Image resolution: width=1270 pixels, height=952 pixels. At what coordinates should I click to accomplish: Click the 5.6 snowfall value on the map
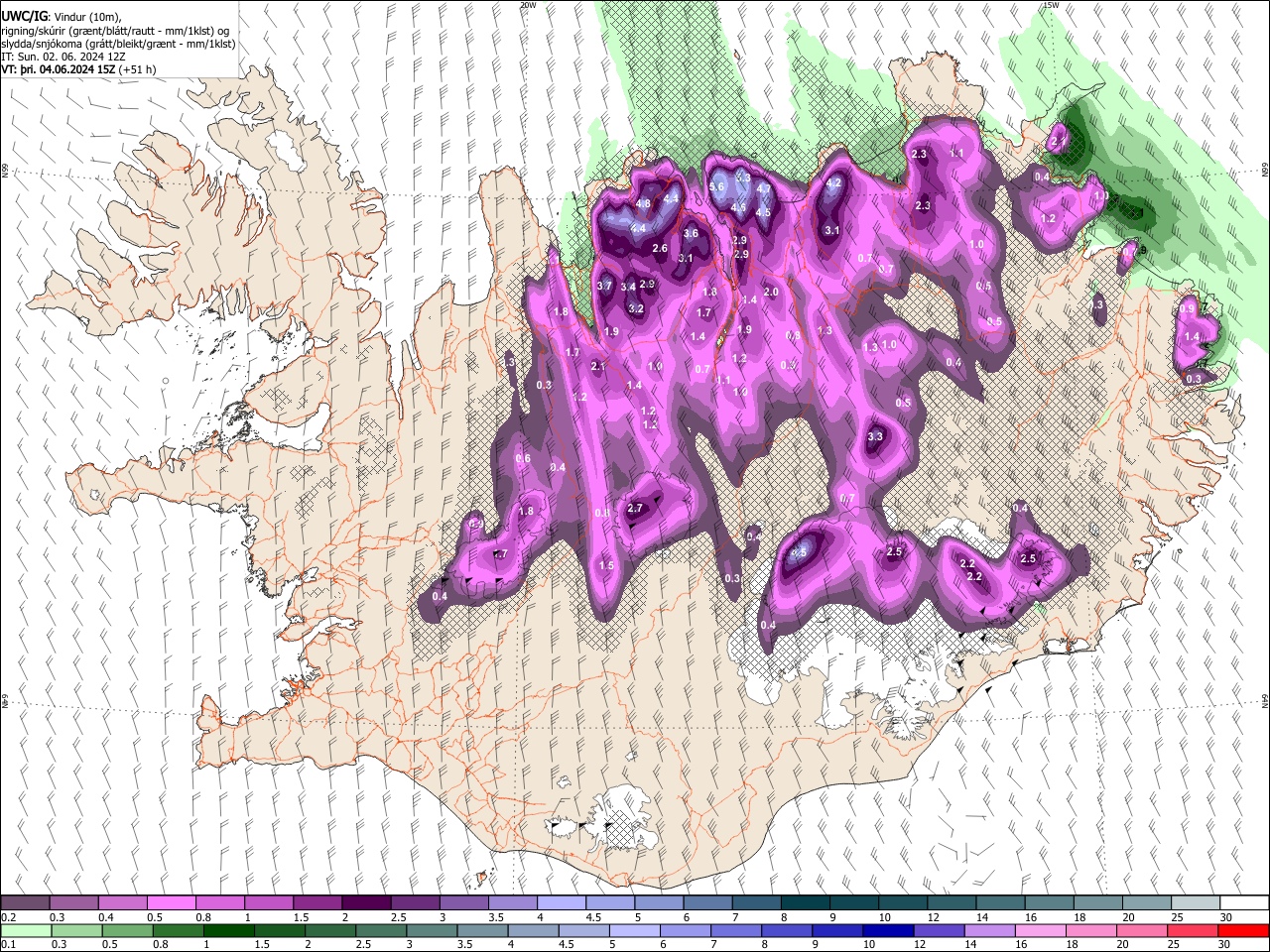point(718,186)
